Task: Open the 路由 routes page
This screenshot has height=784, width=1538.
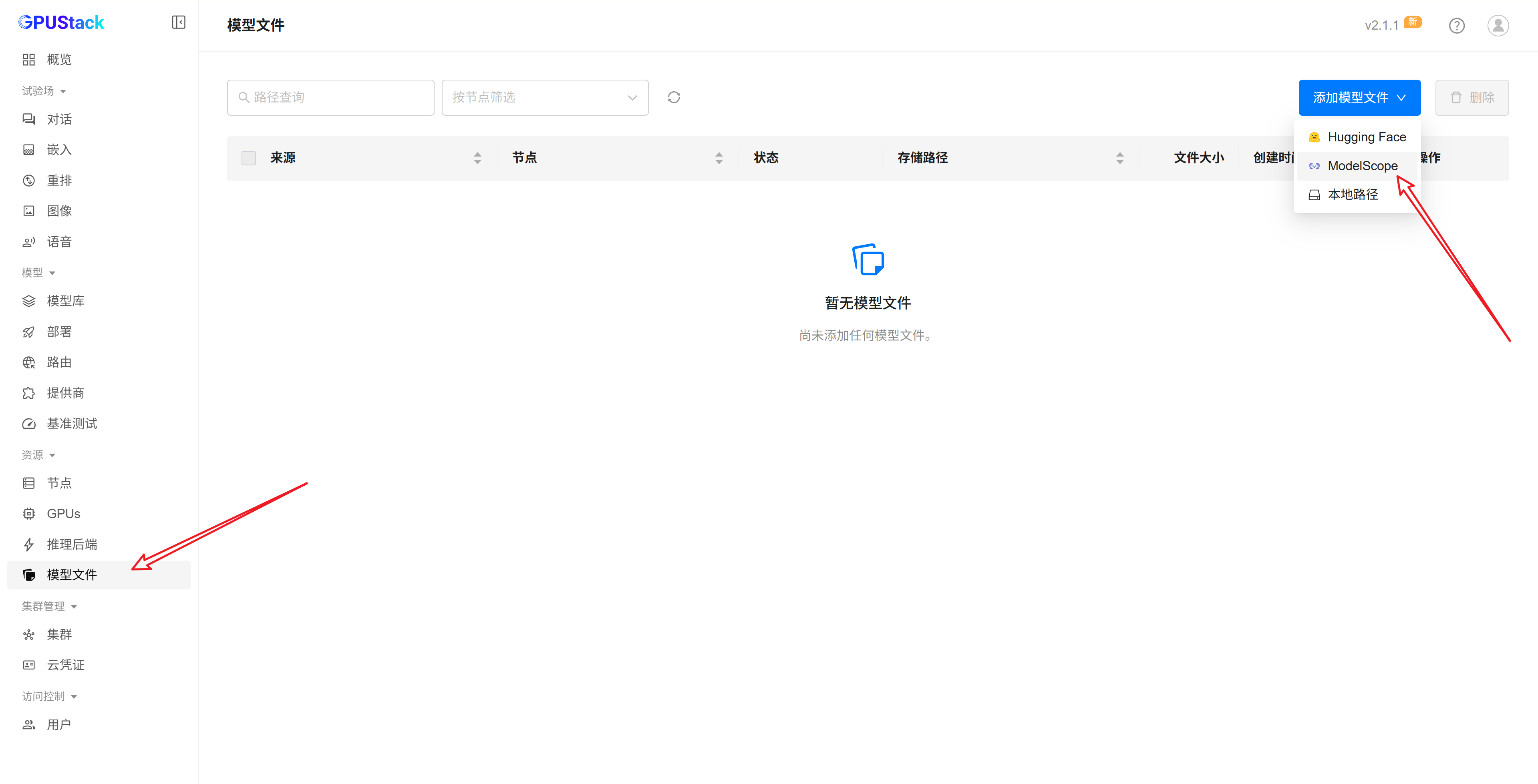Action: pyautogui.click(x=99, y=362)
